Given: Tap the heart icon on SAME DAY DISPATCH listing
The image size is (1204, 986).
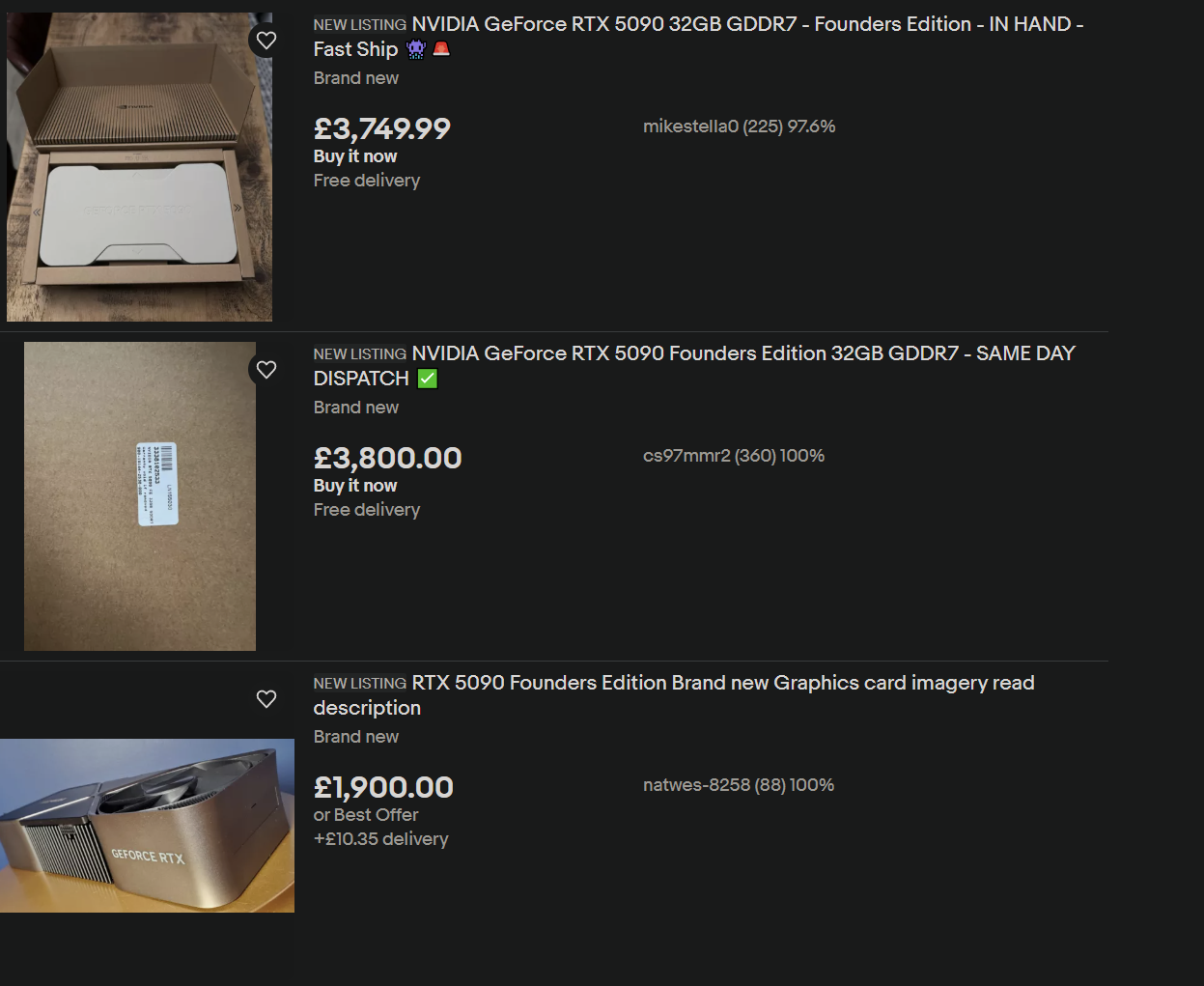Looking at the screenshot, I should point(266,370).
